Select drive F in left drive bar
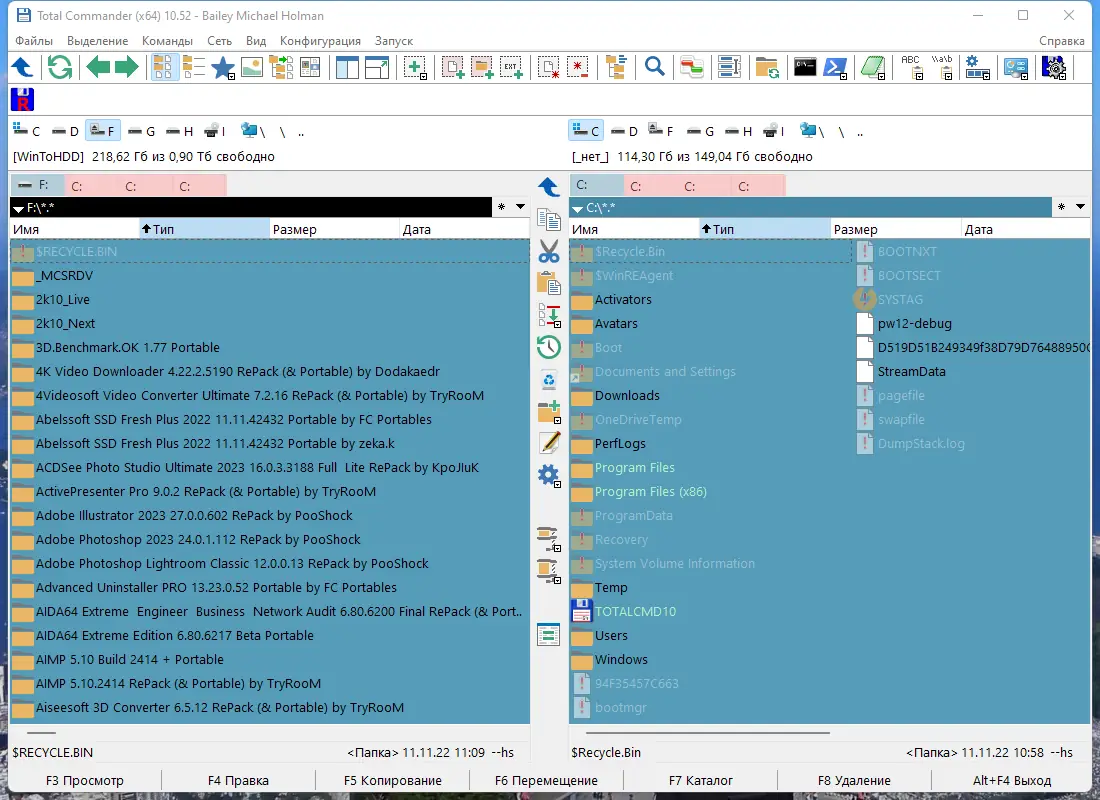 pyautogui.click(x=102, y=131)
